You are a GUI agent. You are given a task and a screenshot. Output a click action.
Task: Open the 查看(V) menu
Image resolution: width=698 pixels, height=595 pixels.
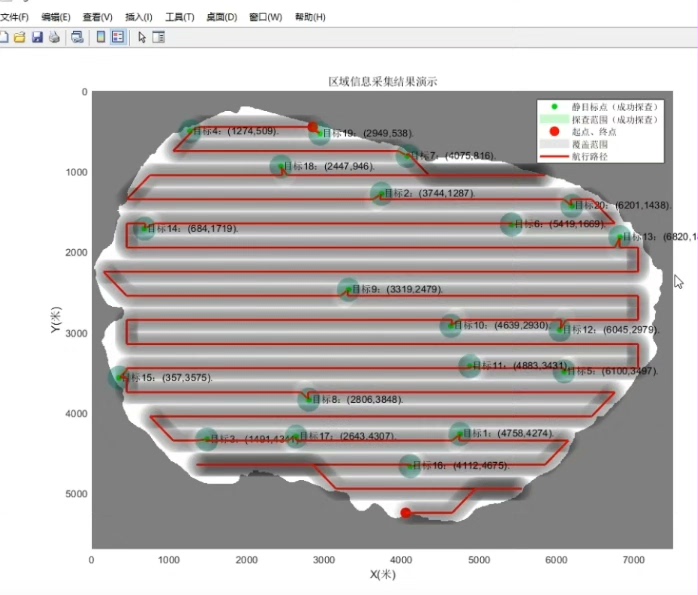click(x=97, y=17)
